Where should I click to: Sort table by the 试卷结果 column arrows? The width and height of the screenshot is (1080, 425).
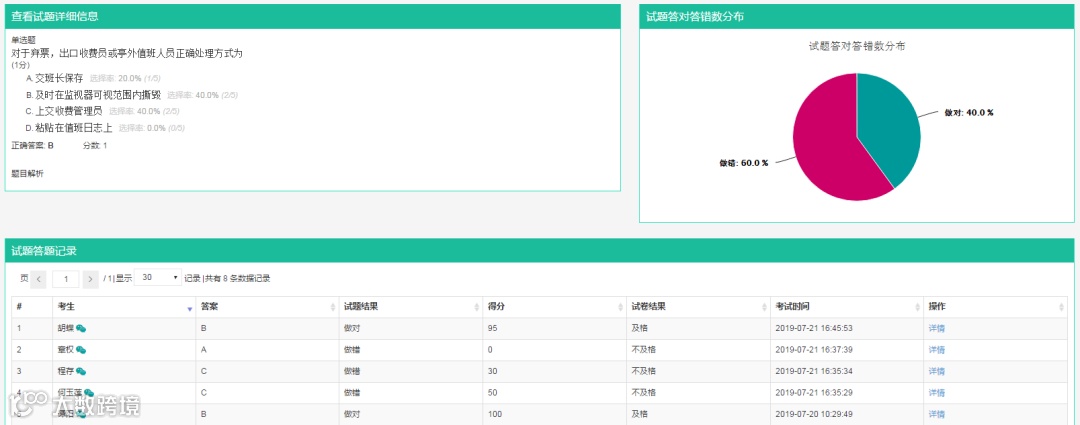click(x=765, y=307)
